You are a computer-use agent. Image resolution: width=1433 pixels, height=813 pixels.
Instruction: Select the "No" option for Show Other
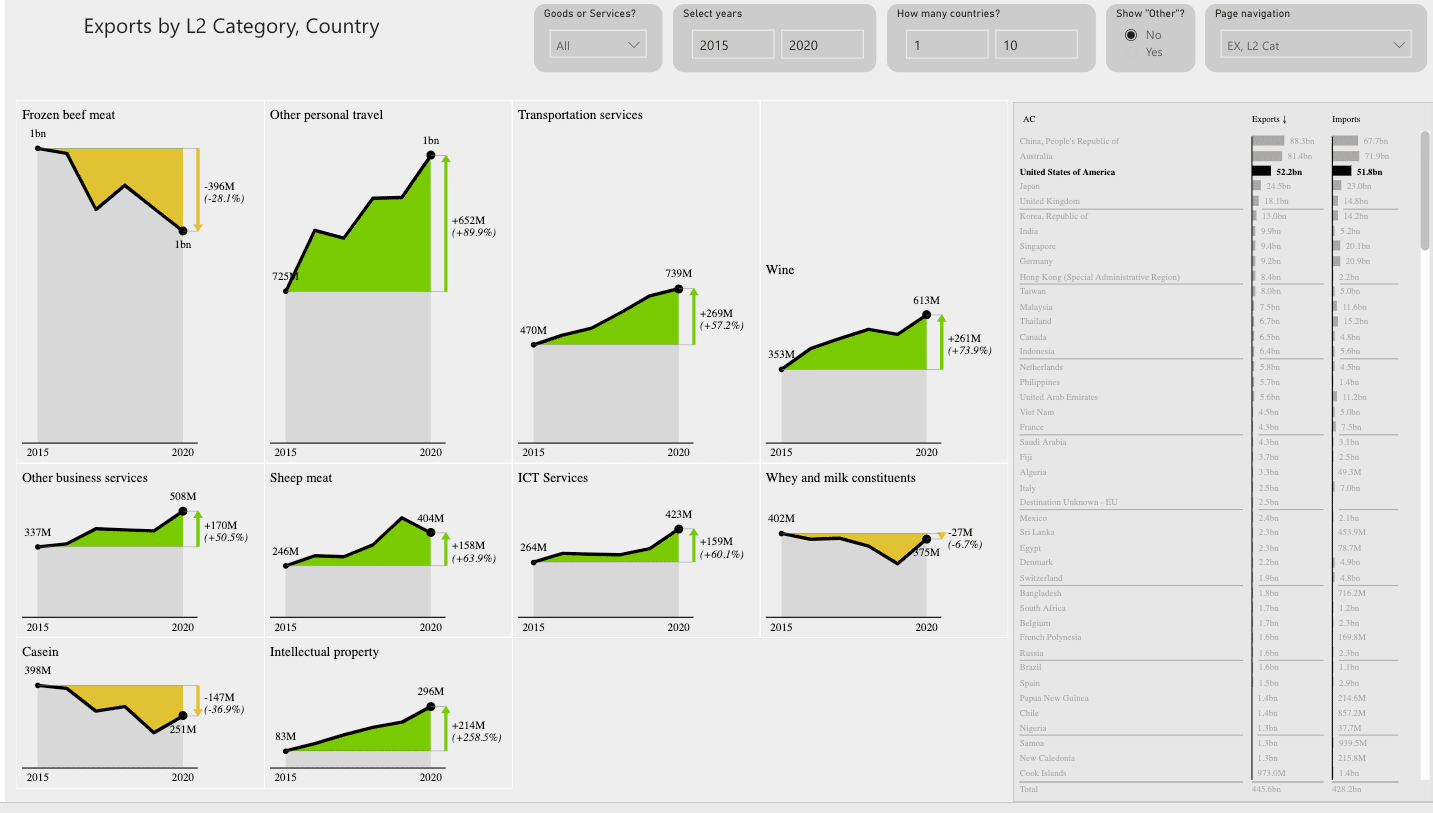[x=1131, y=35]
